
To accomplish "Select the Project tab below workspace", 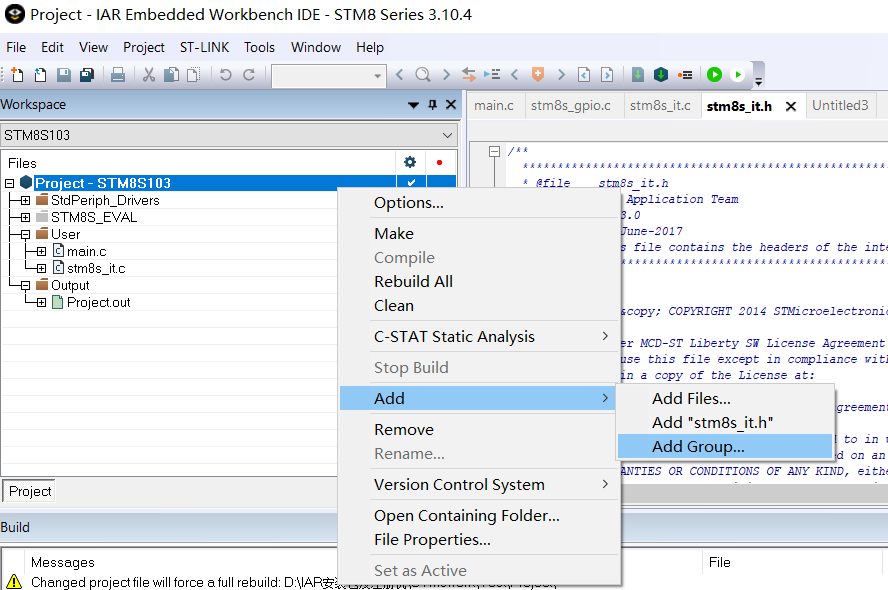I will click(29, 491).
